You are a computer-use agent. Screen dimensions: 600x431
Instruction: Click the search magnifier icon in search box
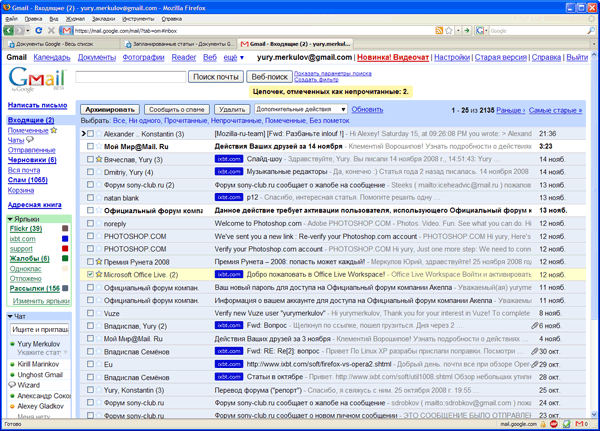pos(591,31)
